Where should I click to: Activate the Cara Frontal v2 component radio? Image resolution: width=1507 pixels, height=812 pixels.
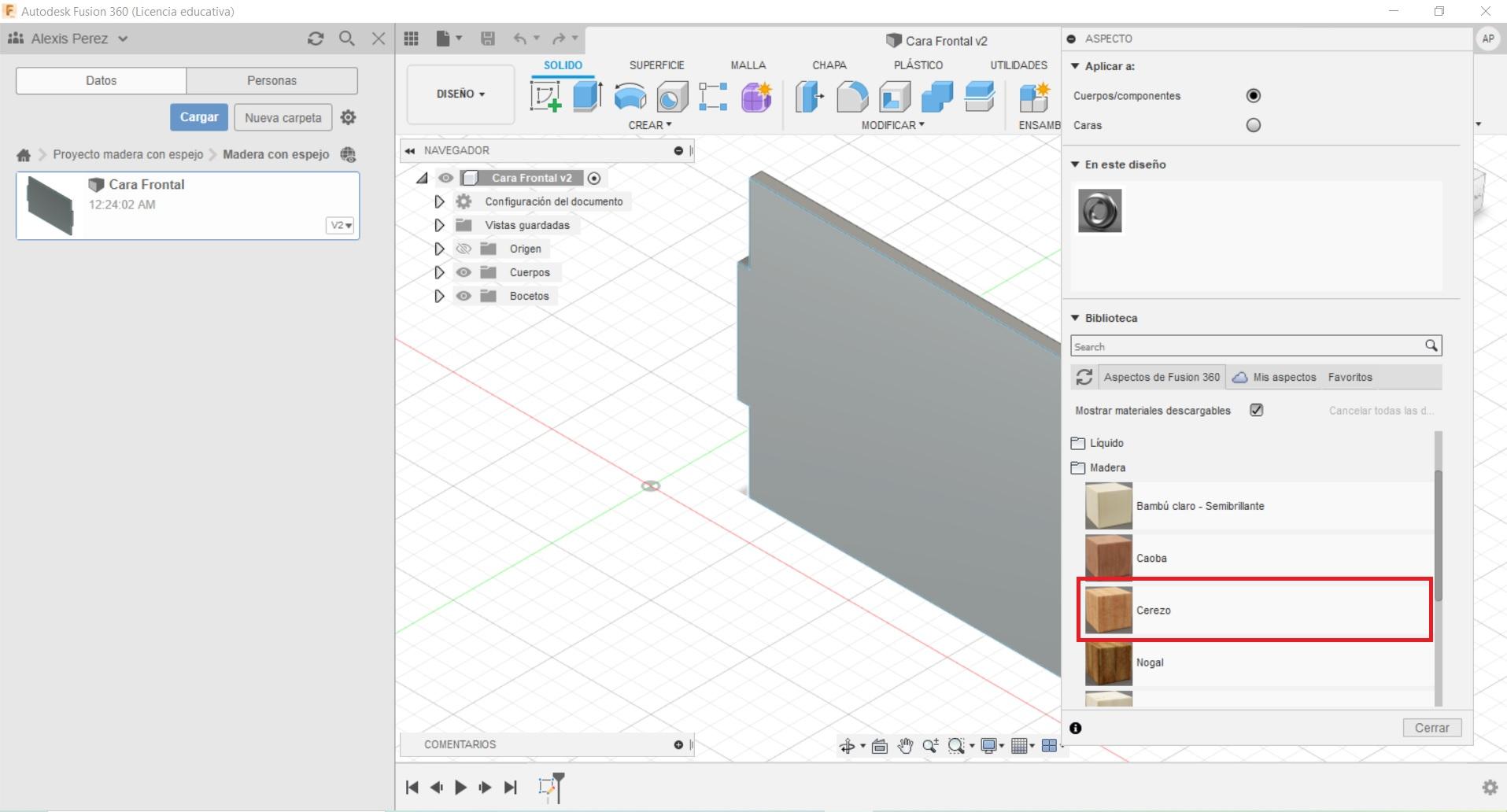(594, 179)
